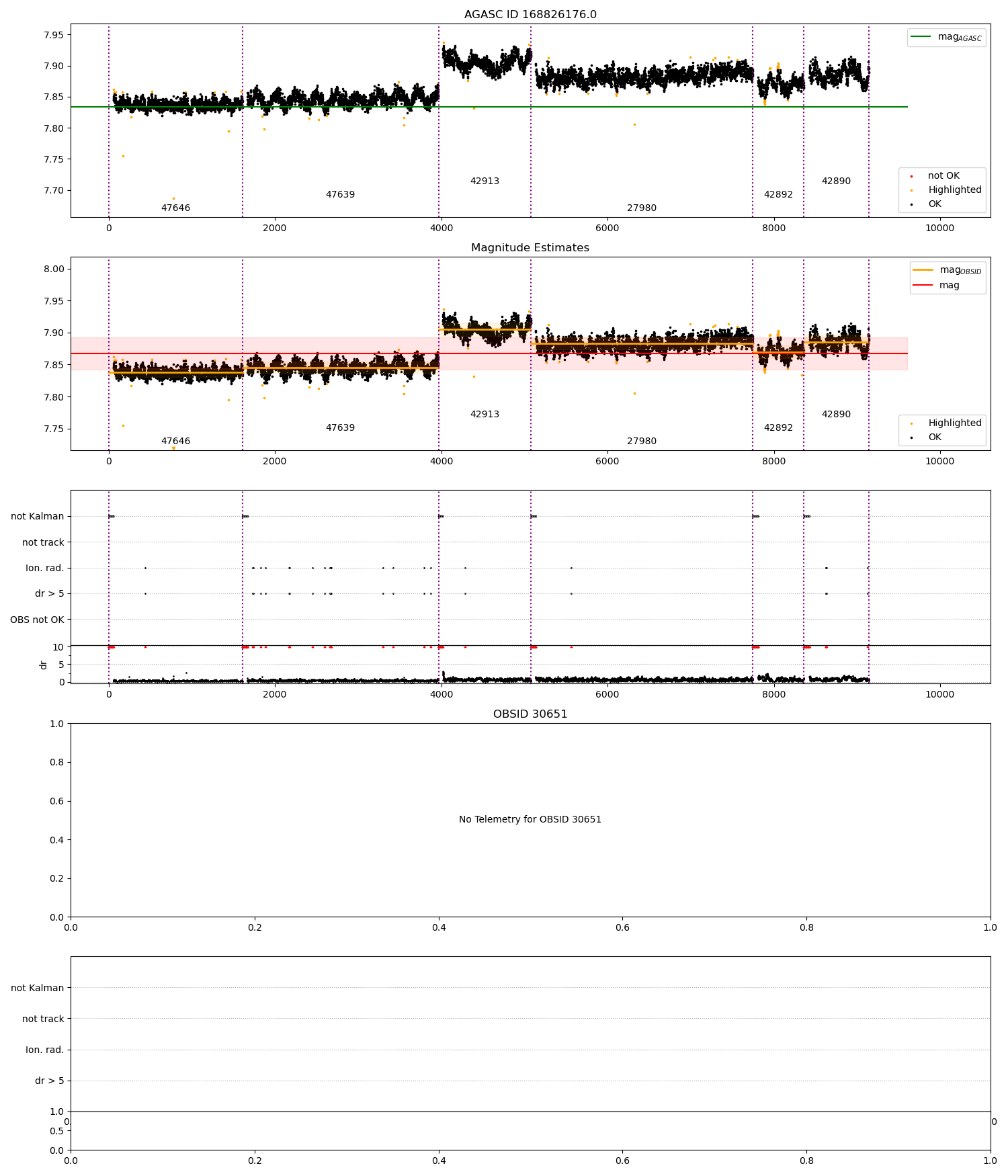Click label 47639 in Magnitude Estimates plot
The width and height of the screenshot is (1008, 1176).
(x=340, y=428)
